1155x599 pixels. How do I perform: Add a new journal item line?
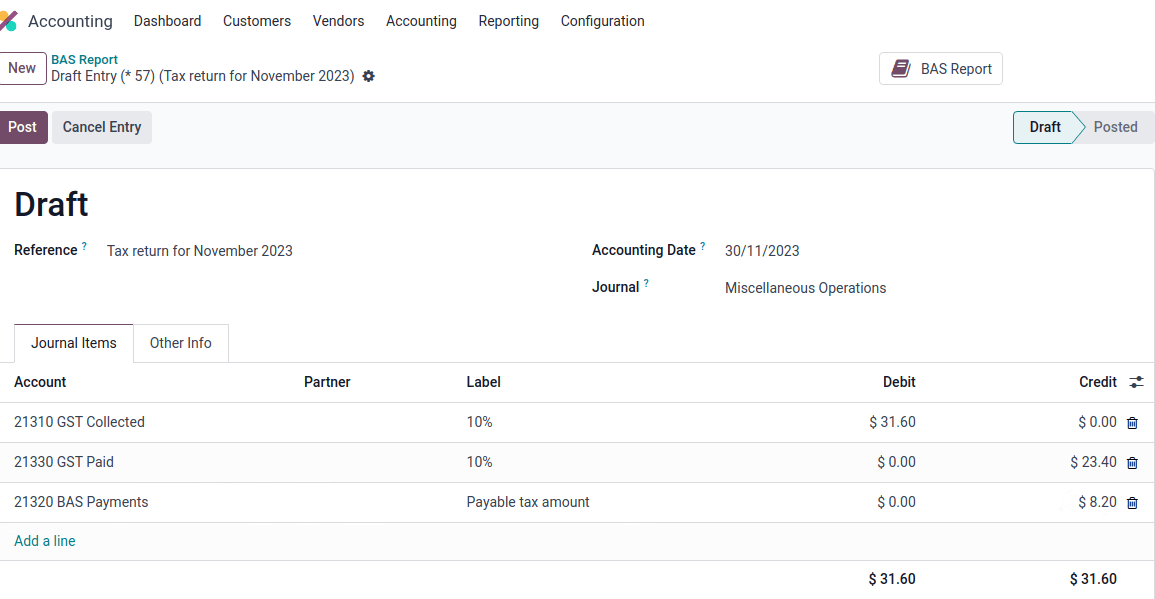pos(45,540)
